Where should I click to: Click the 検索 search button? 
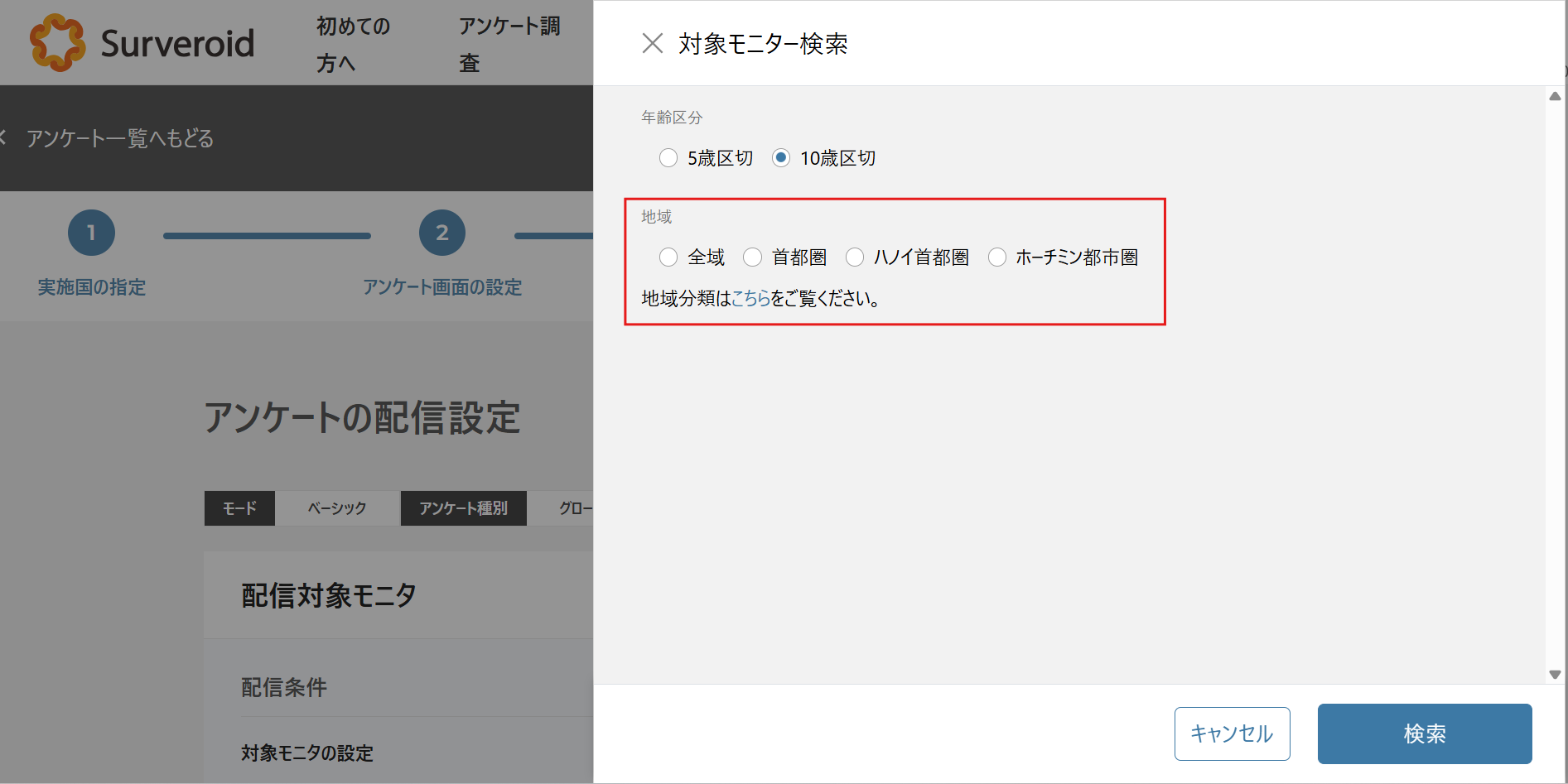click(1424, 733)
